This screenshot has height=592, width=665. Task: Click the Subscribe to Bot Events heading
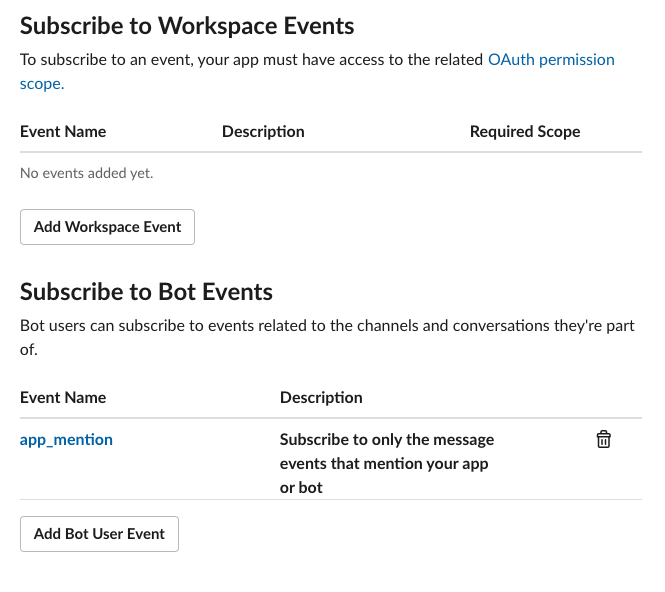(146, 292)
